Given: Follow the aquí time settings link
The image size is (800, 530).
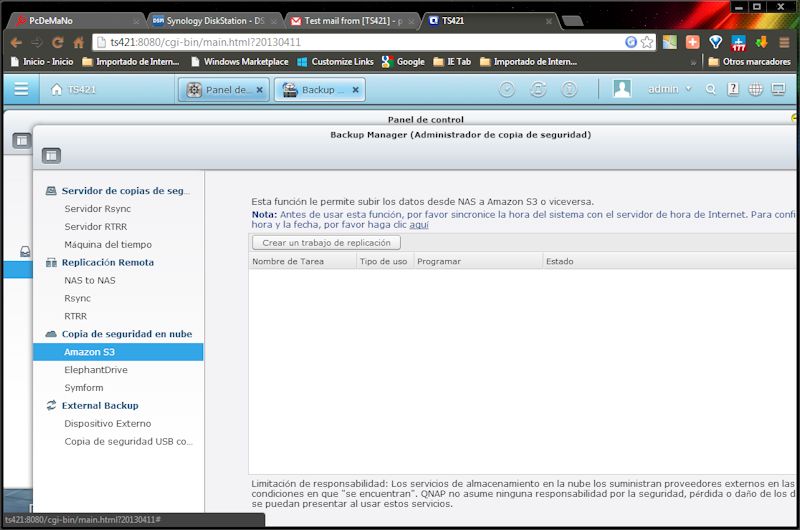Looking at the screenshot, I should click(x=419, y=225).
